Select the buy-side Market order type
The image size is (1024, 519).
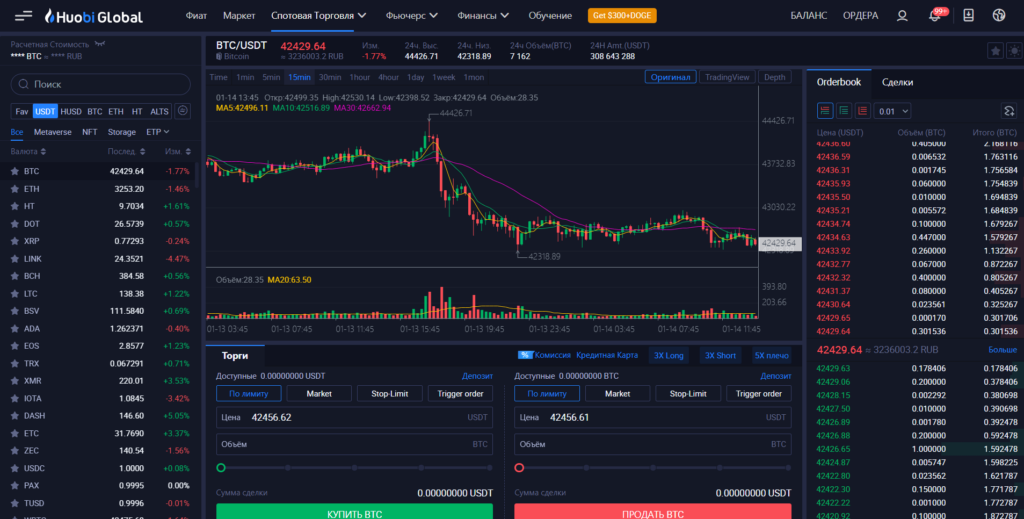[x=319, y=394]
